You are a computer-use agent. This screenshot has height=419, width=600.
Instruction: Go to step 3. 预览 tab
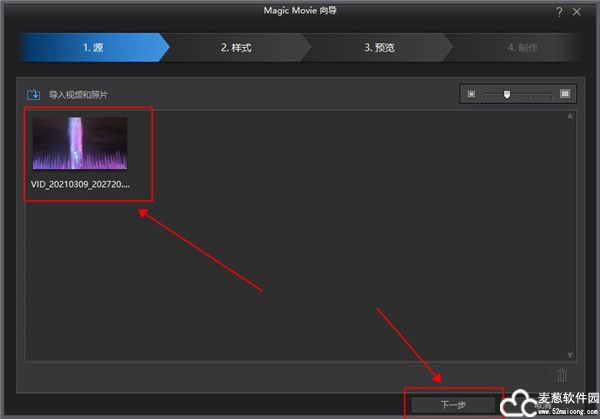tap(379, 47)
